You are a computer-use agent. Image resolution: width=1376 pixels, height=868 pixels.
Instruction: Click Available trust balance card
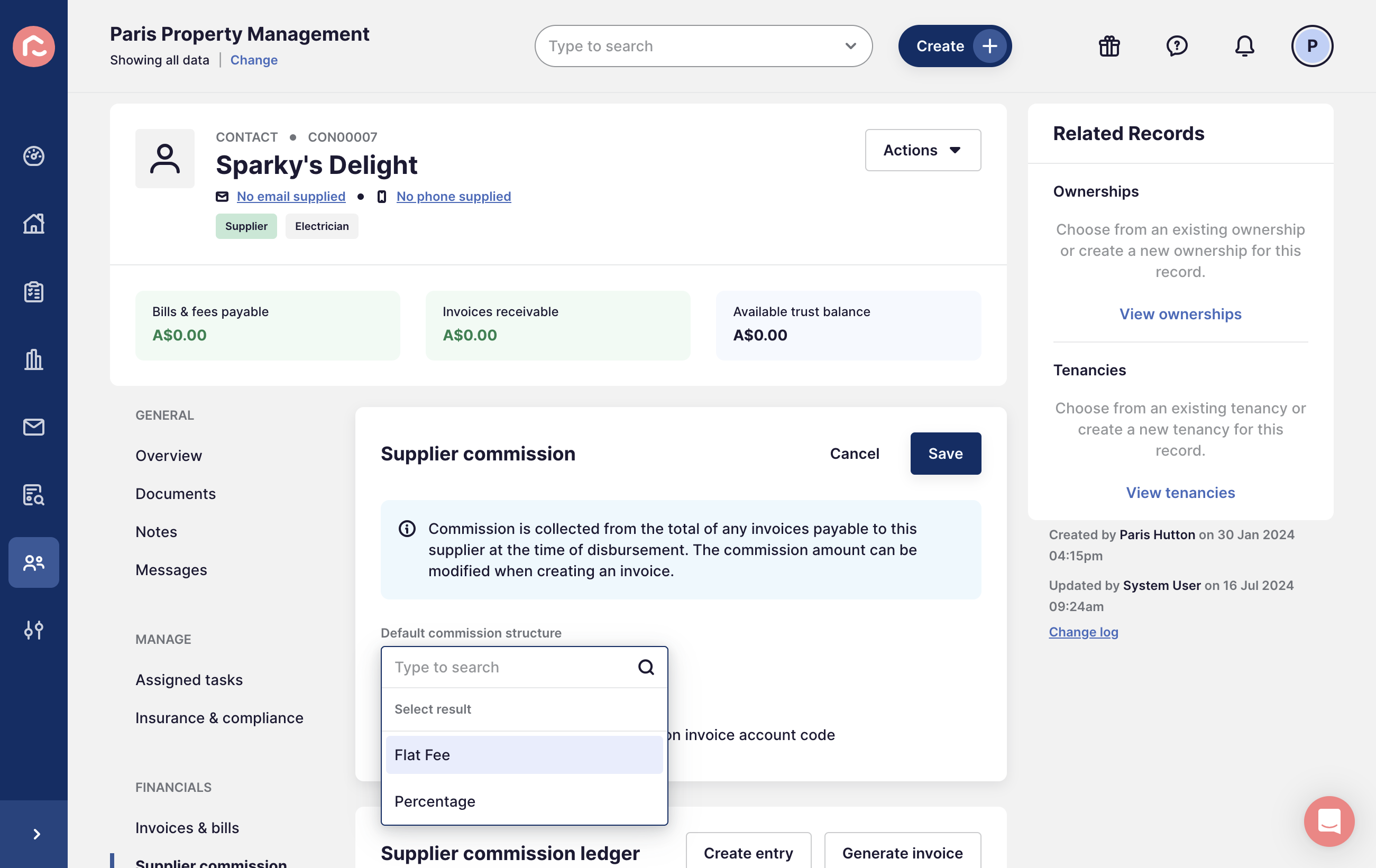(849, 326)
